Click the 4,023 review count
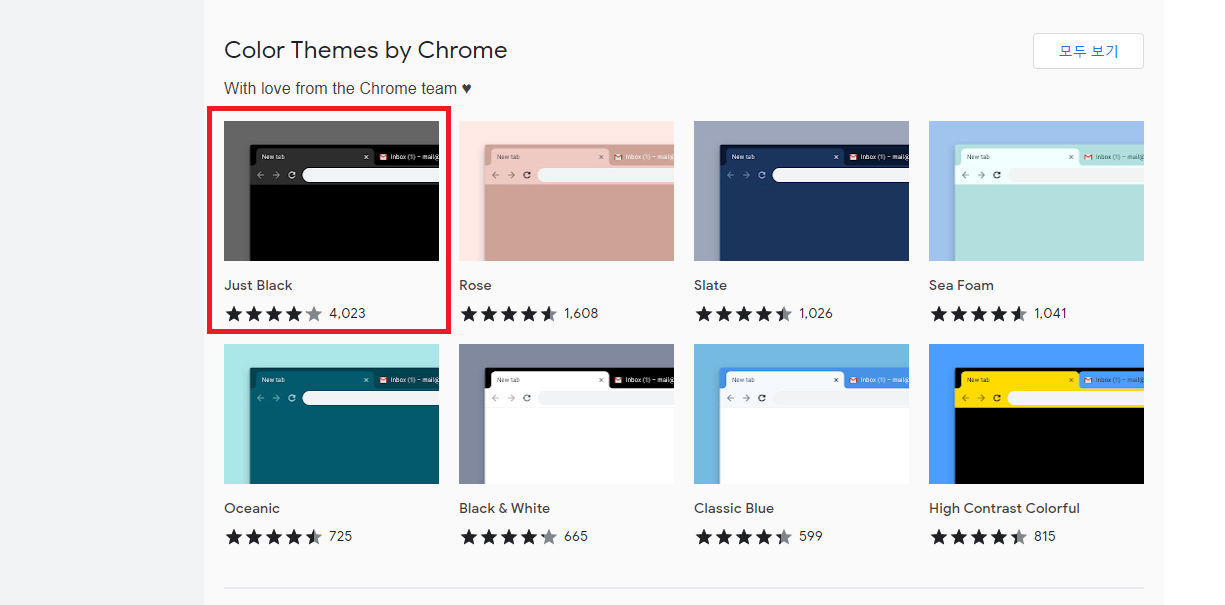This screenshot has height=605, width=1225. coord(347,313)
